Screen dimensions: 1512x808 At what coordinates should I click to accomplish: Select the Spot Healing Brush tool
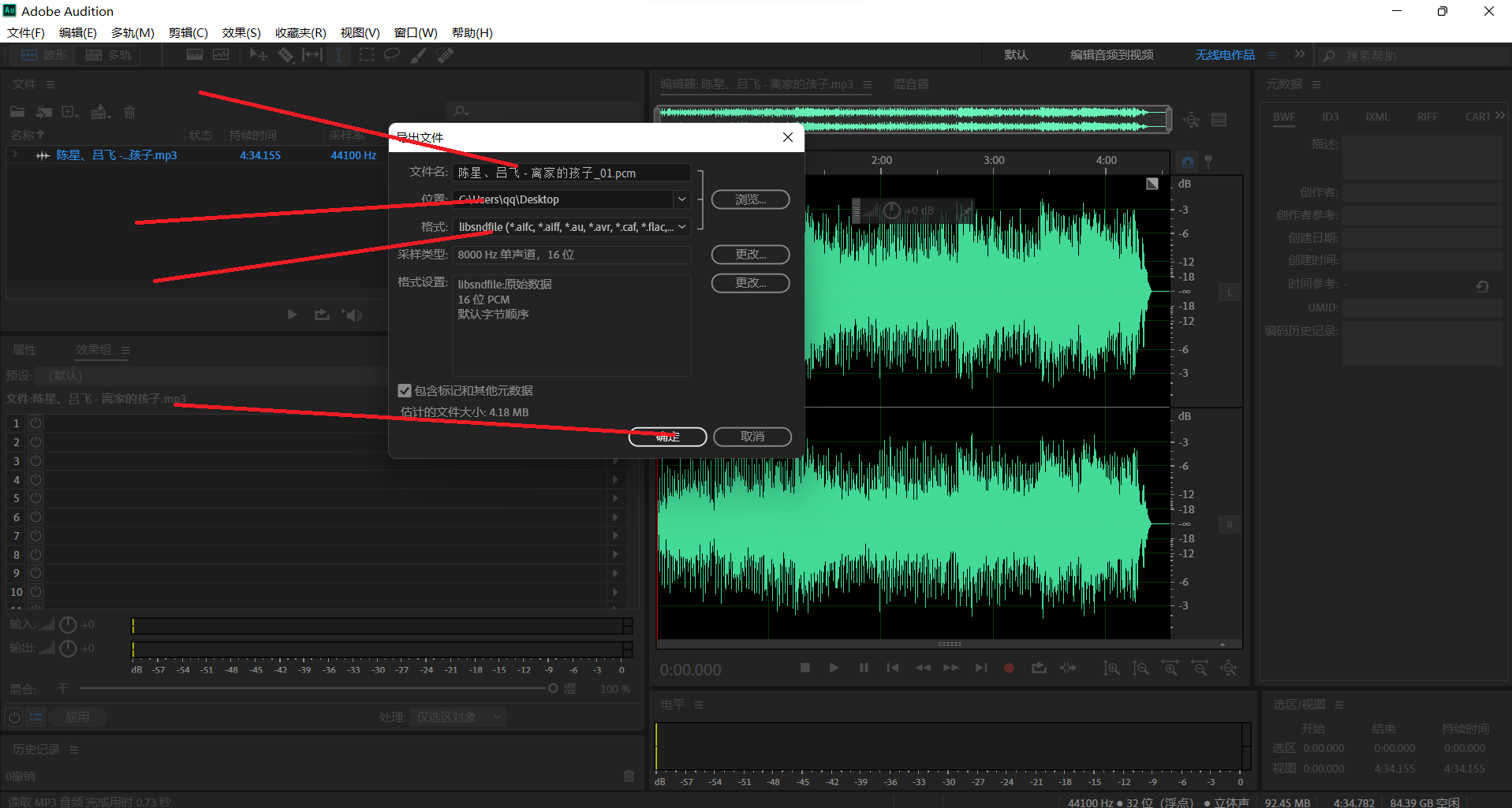(446, 54)
